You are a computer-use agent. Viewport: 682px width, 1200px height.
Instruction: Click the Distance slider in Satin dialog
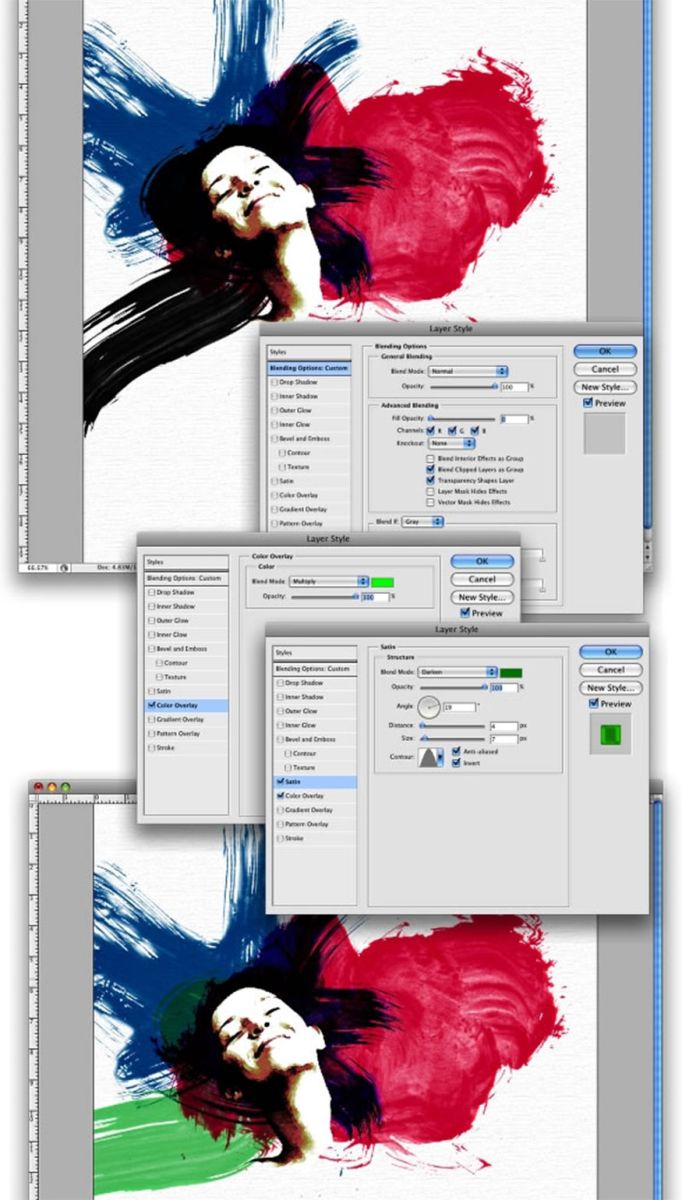click(454, 726)
